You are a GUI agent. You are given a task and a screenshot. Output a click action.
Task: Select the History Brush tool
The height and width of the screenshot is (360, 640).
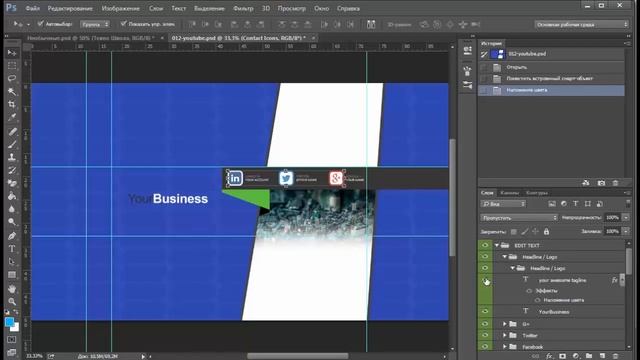[x=12, y=170]
